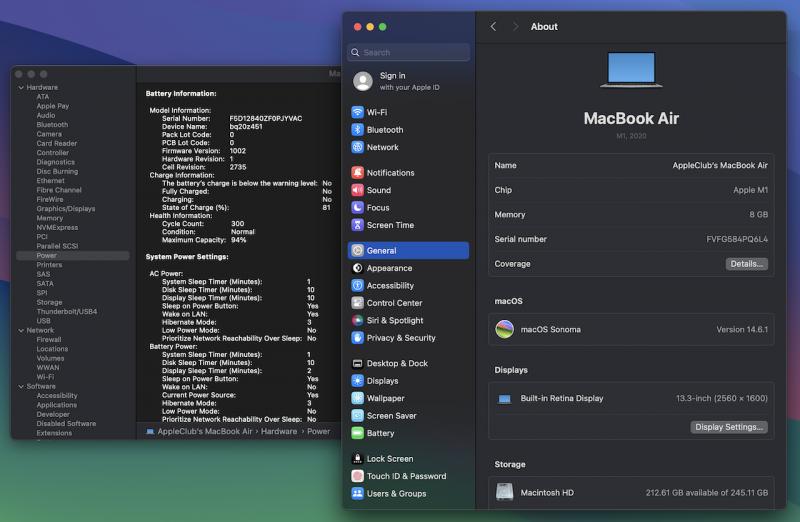Collapse the Software tree in System Information
The height and width of the screenshot is (522, 800).
(21, 387)
